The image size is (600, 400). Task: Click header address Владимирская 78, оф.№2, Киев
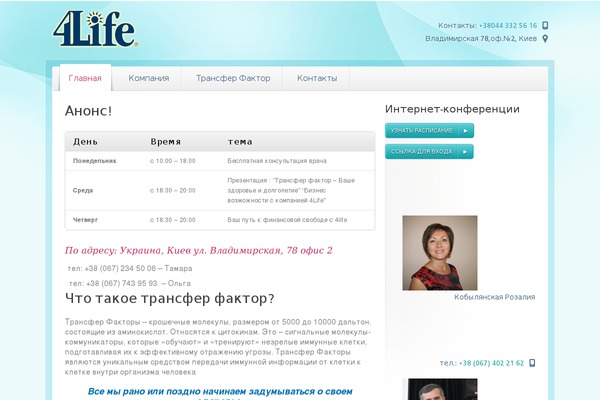tap(481, 39)
